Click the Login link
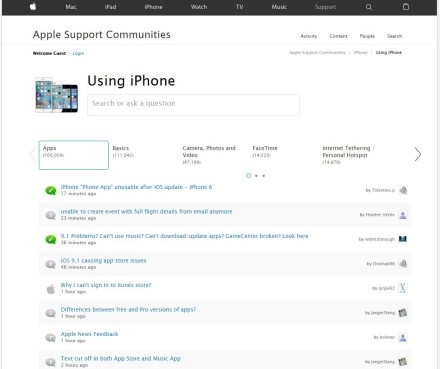Image resolution: width=440 pixels, height=369 pixels. [x=78, y=53]
